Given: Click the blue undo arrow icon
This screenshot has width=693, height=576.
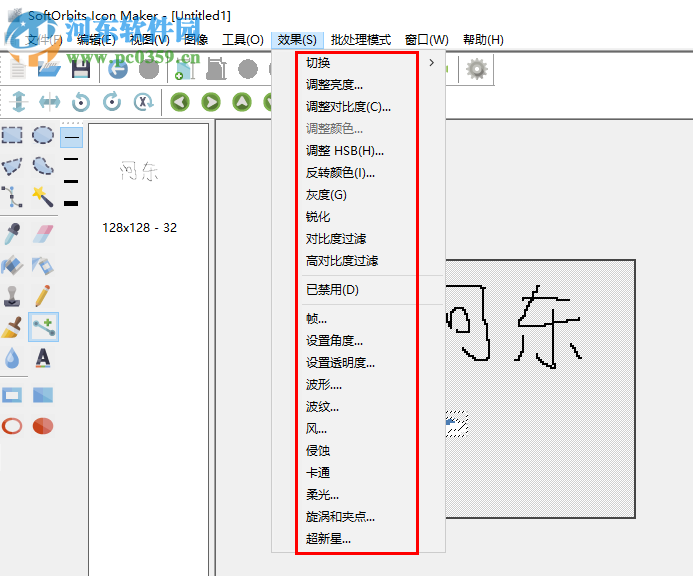Looking at the screenshot, I should [118, 69].
